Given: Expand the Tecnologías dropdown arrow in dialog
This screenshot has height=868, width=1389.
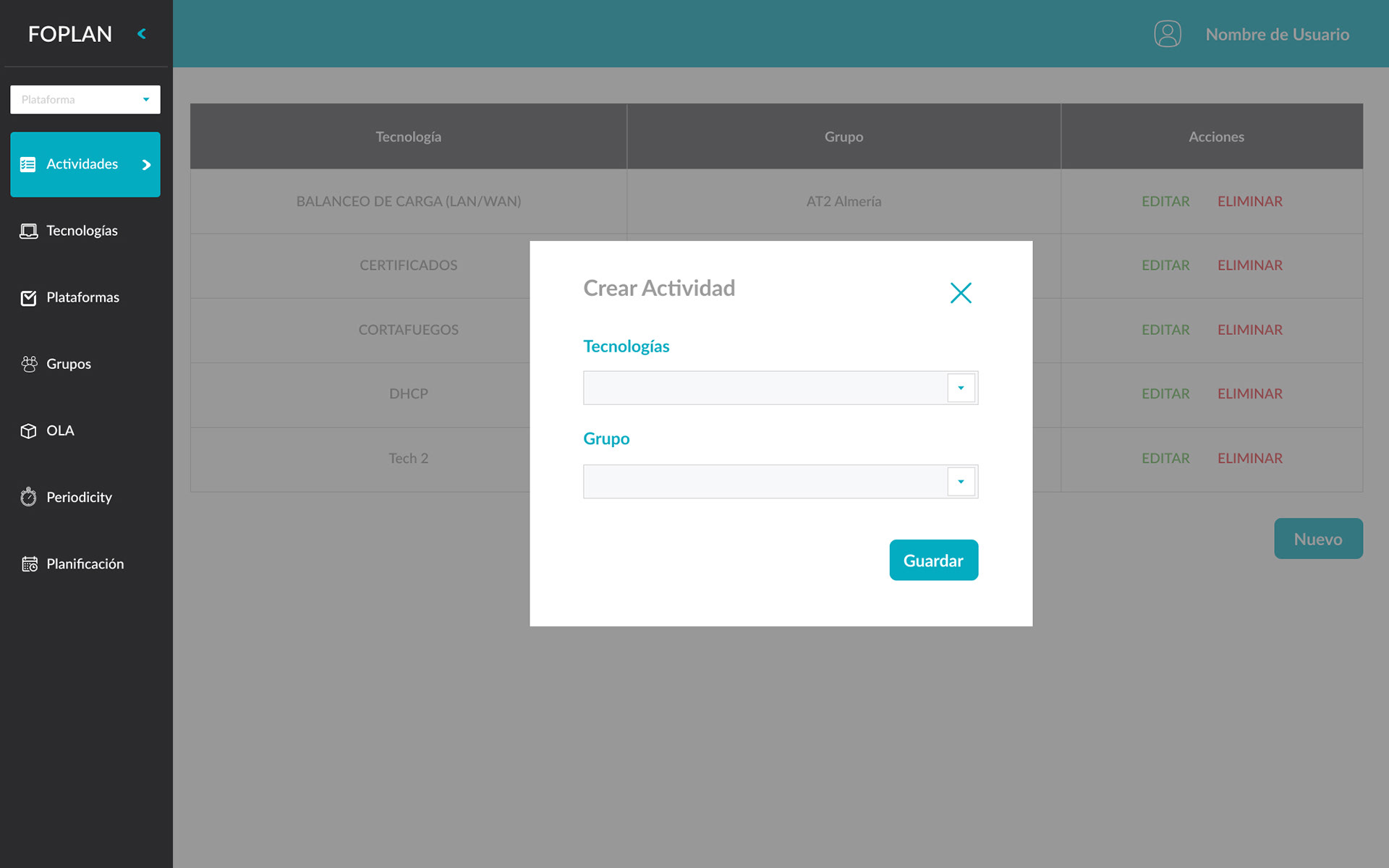Looking at the screenshot, I should [x=961, y=388].
